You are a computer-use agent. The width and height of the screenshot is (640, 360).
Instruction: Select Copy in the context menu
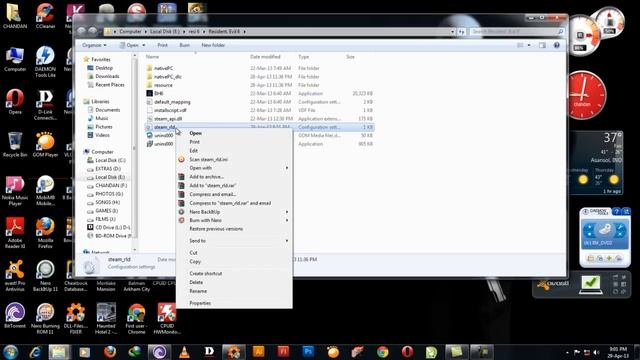(x=234, y=261)
